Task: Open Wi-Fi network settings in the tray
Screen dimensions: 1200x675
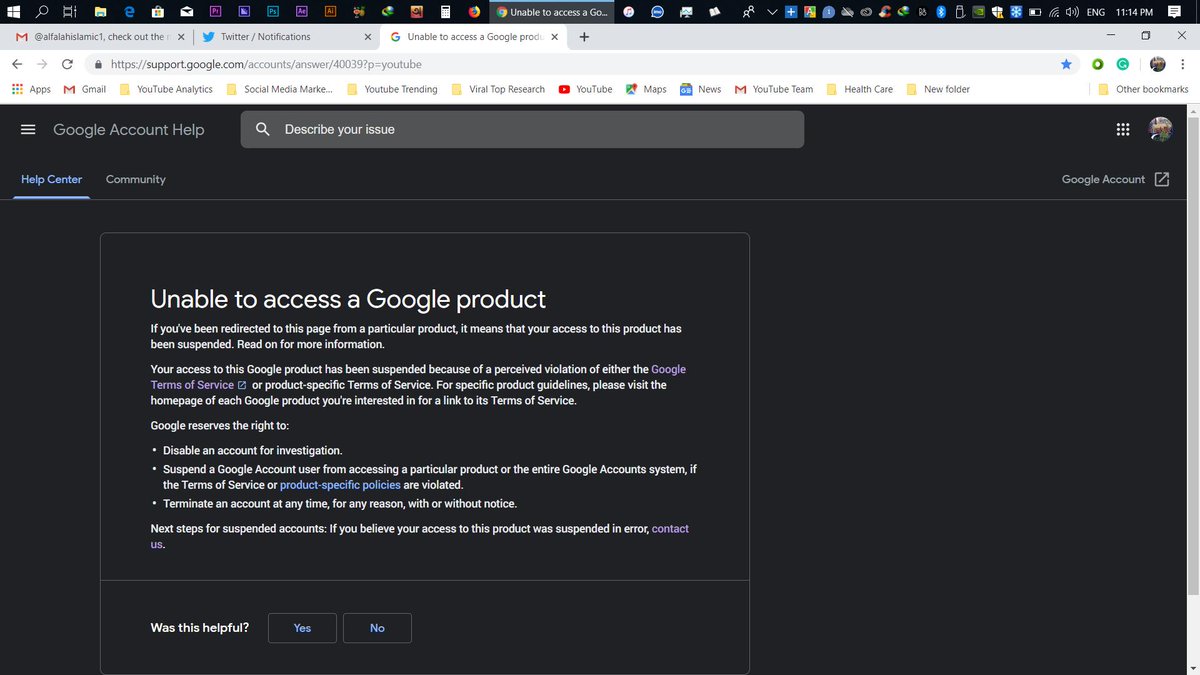Action: (x=1053, y=12)
